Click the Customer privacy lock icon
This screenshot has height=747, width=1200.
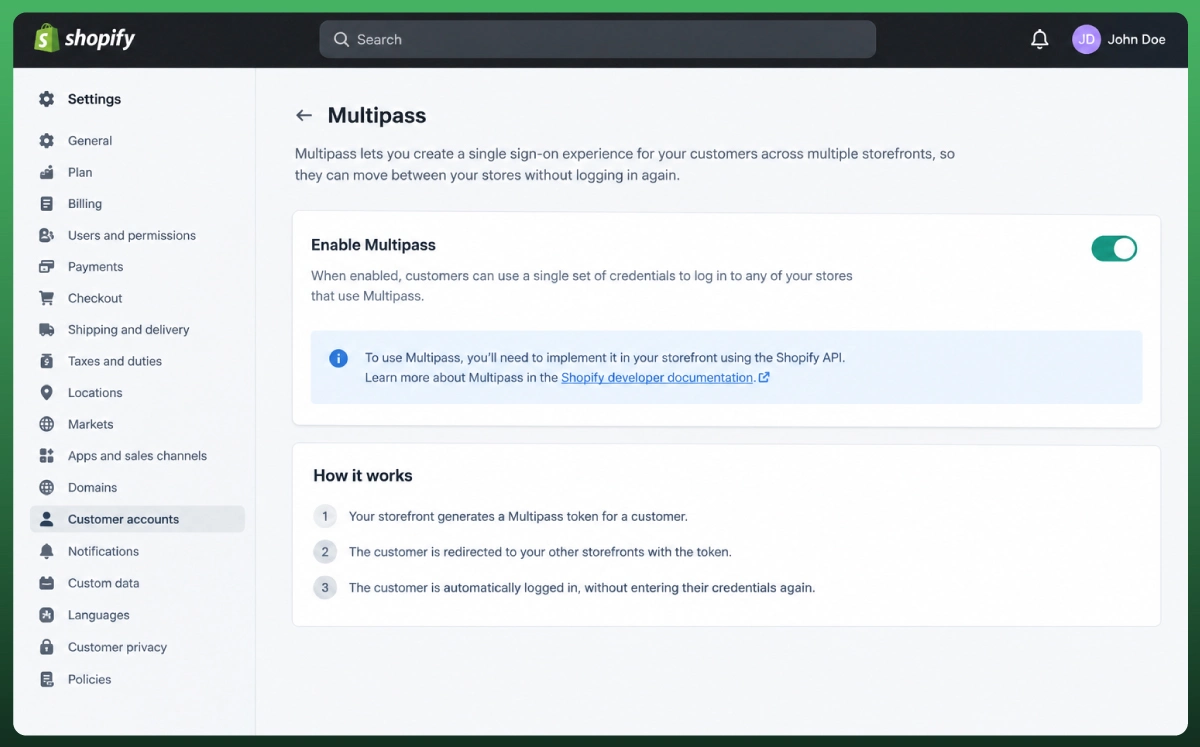tap(46, 647)
